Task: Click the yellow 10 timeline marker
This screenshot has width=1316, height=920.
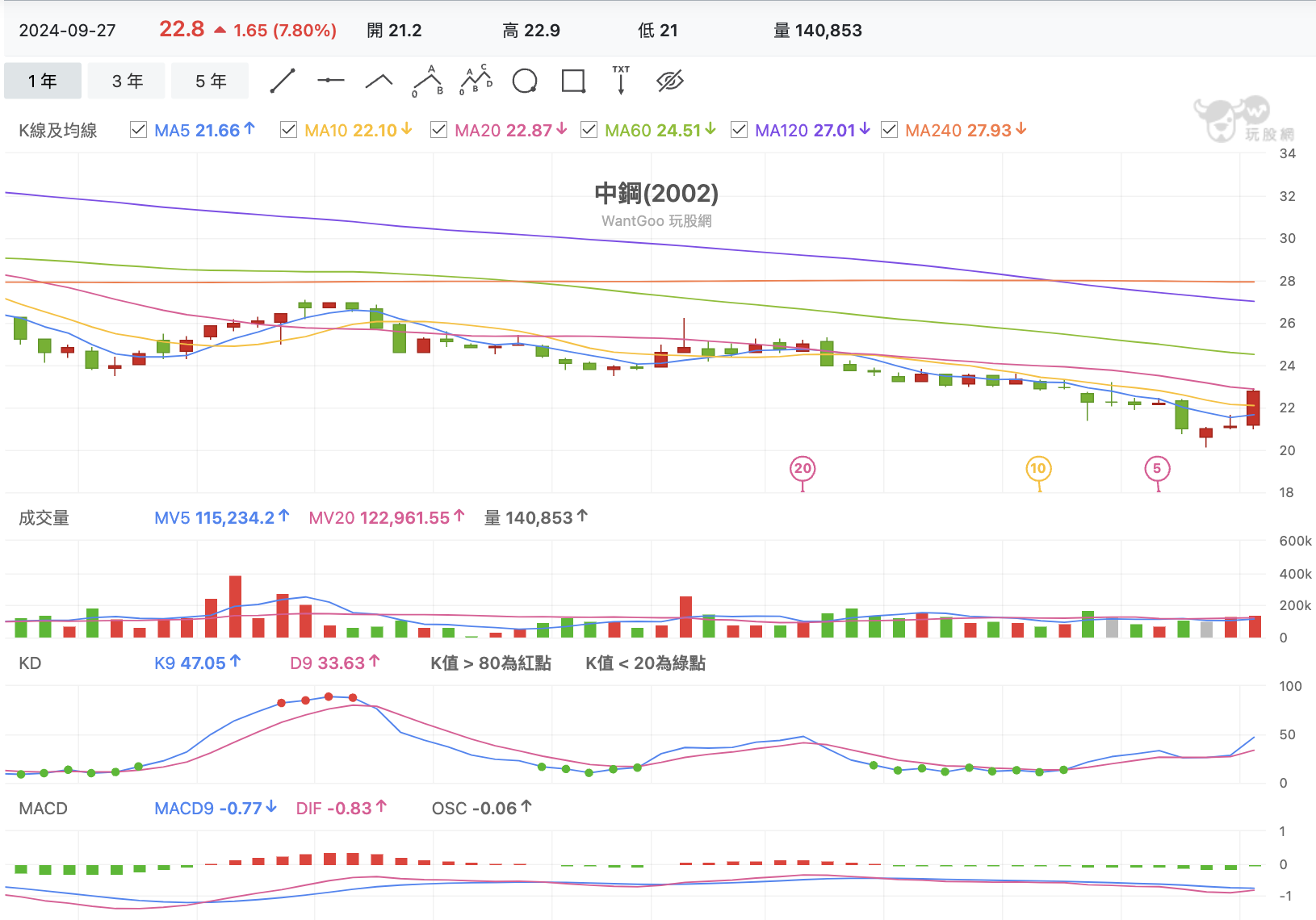Action: point(1038,468)
